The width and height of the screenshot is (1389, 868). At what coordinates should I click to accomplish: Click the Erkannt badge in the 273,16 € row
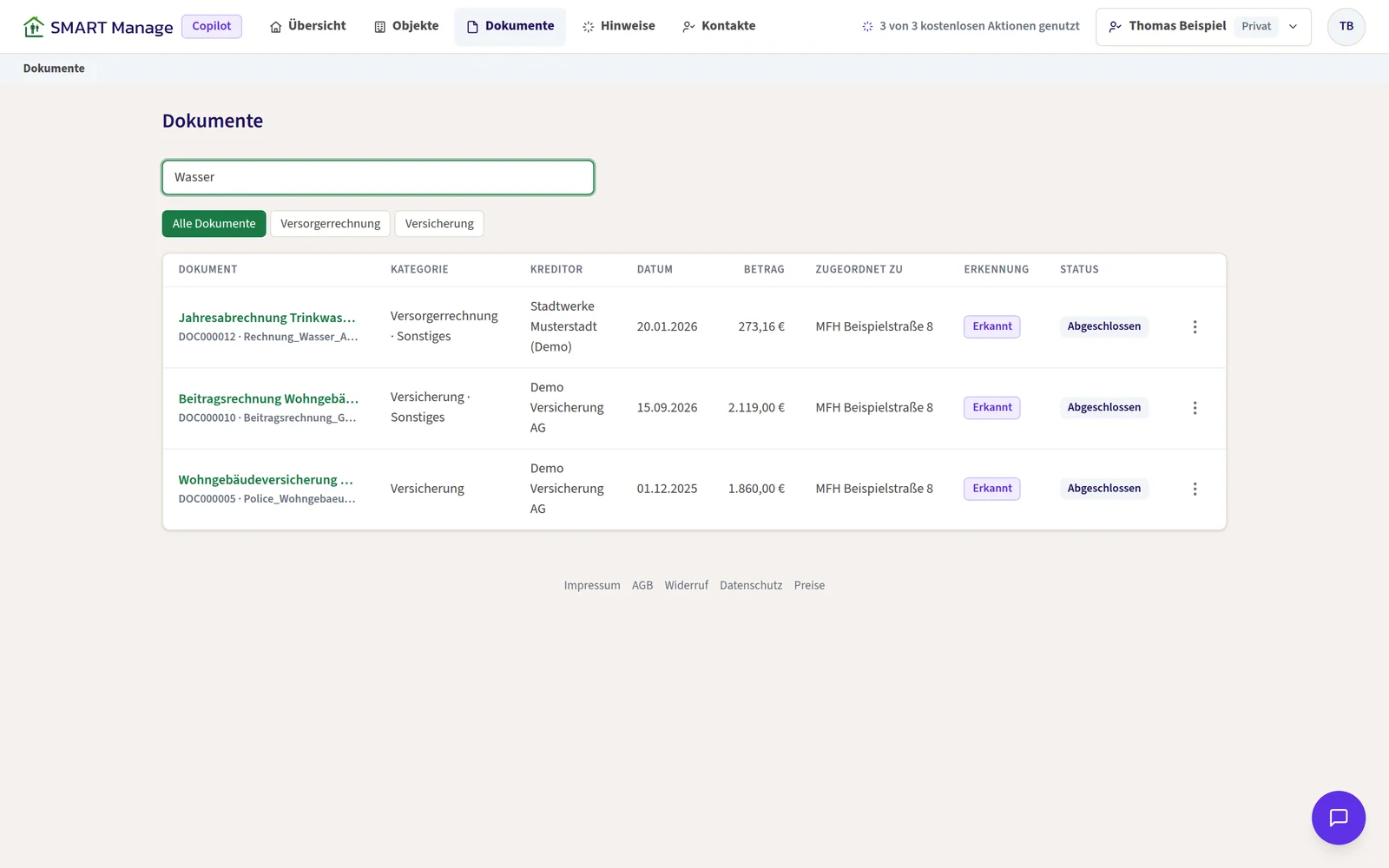(992, 326)
